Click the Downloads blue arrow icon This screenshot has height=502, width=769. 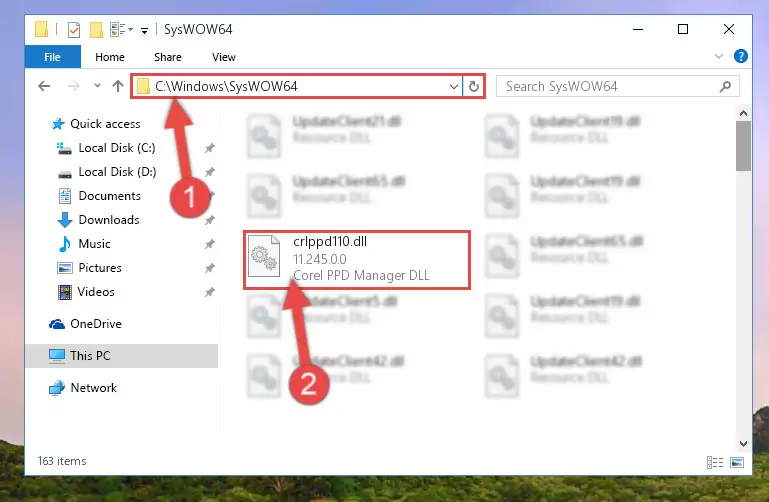click(65, 220)
